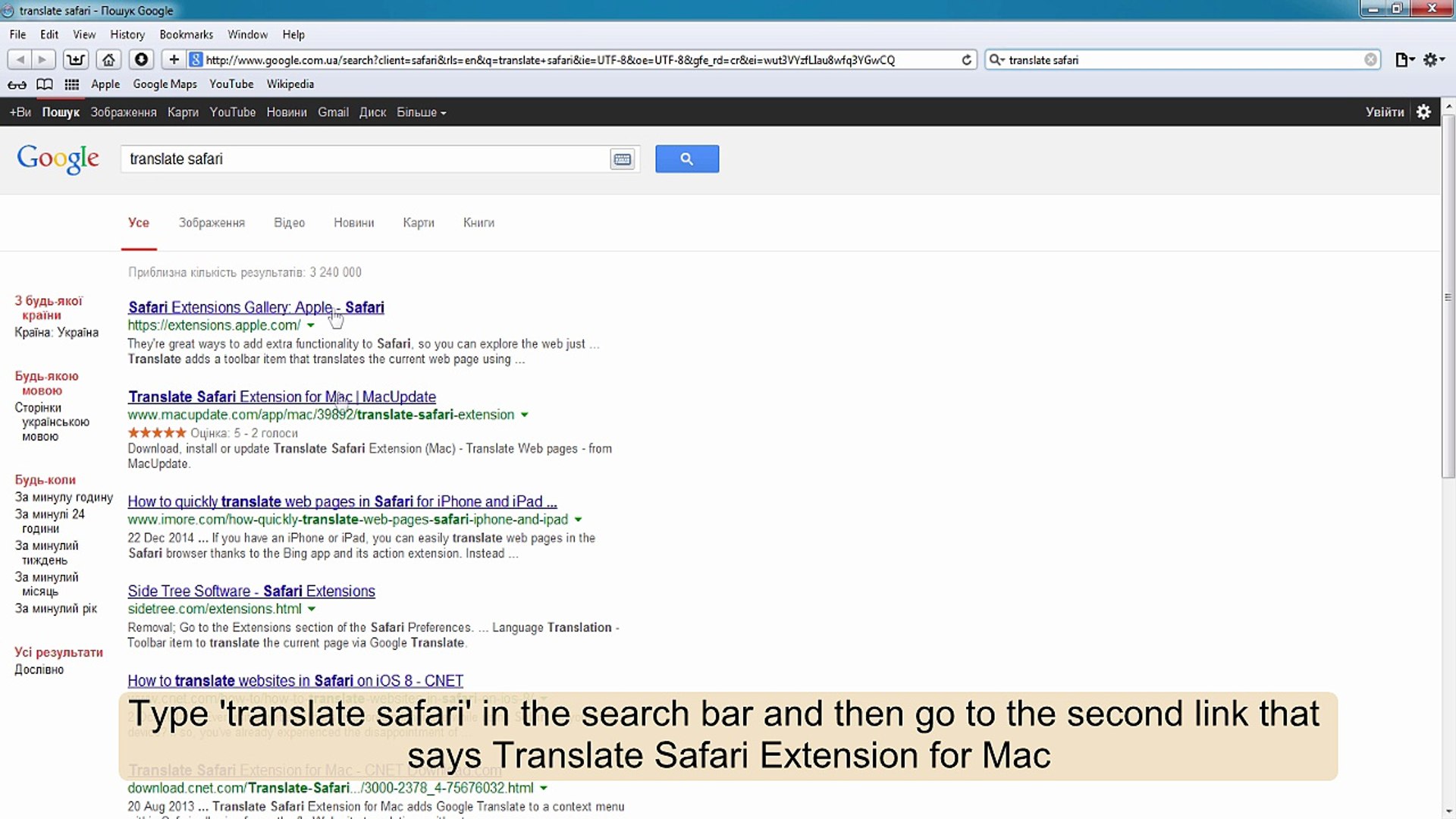This screenshot has height=819, width=1456.
Task: Click the Settings gear icon top right
Action: pos(1423,112)
